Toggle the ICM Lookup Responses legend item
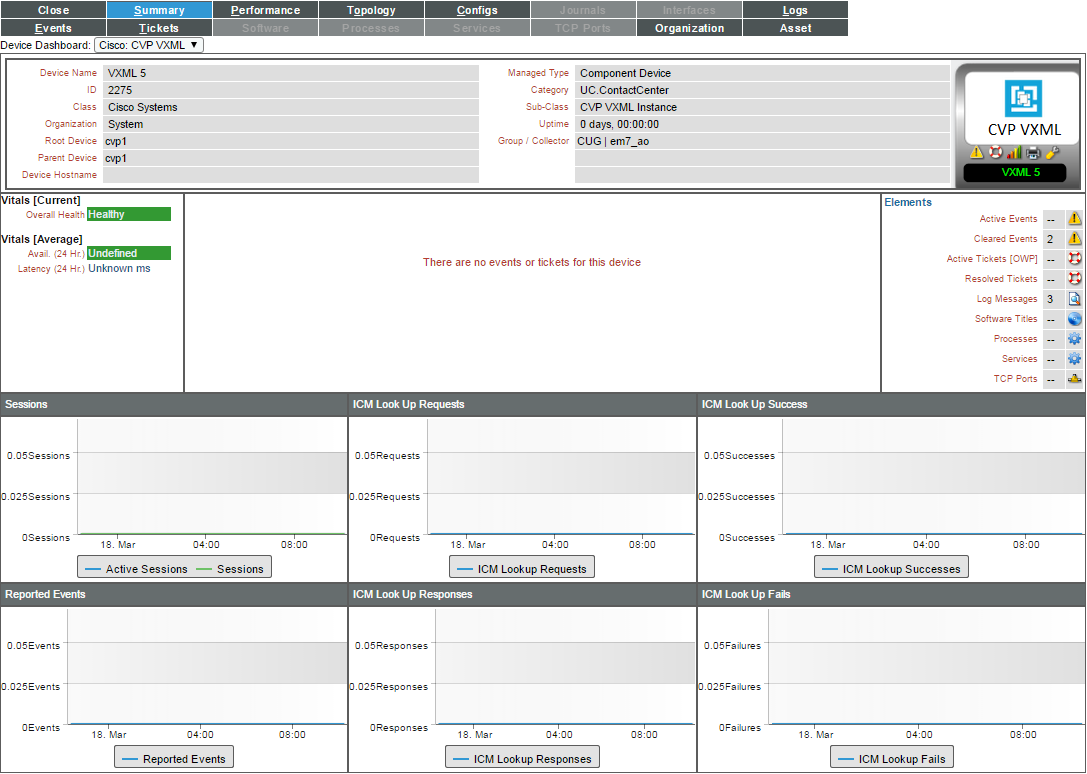The width and height of the screenshot is (1087, 774). (522, 759)
